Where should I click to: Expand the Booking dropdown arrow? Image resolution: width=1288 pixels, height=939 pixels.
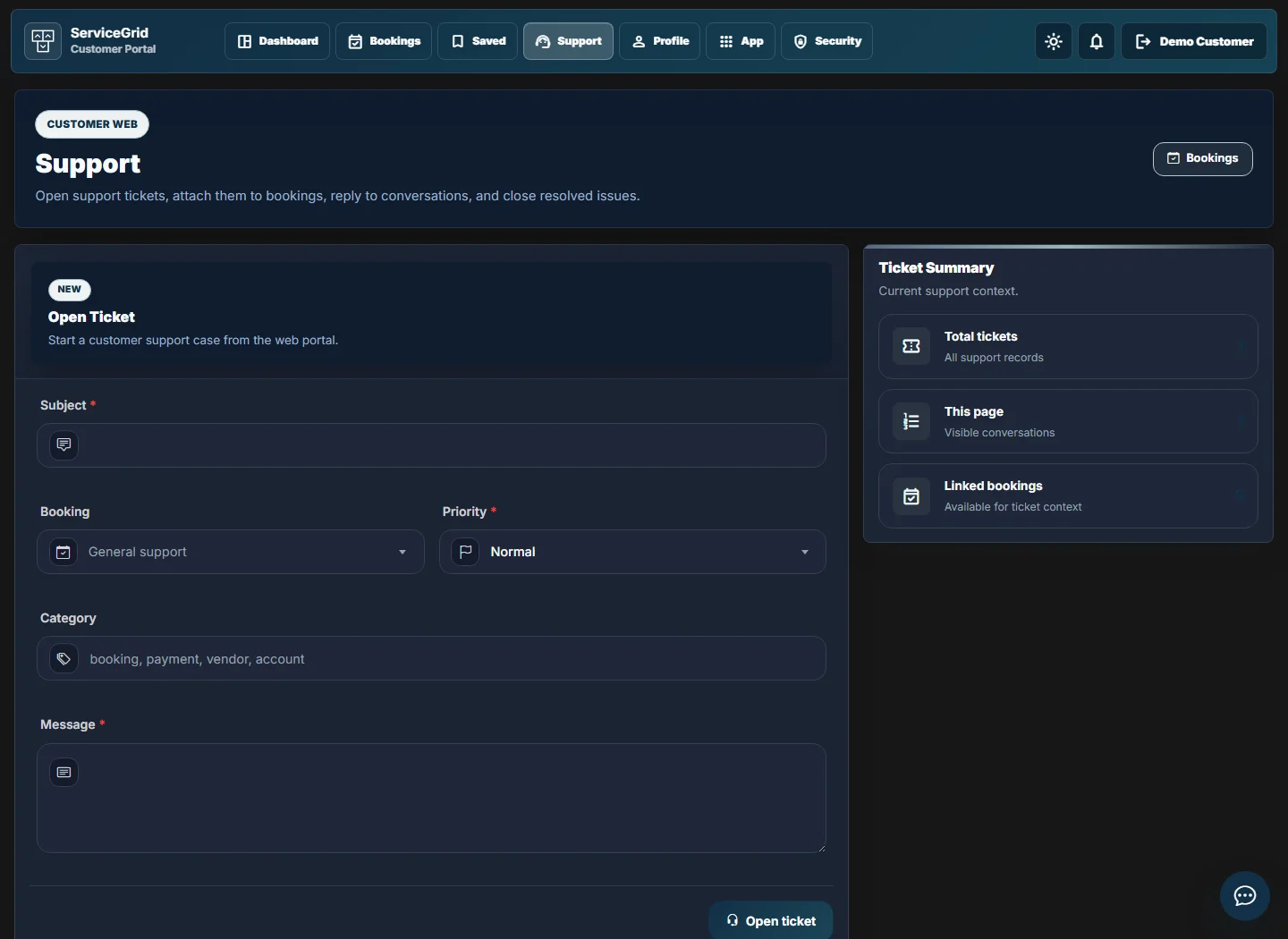pyautogui.click(x=402, y=552)
